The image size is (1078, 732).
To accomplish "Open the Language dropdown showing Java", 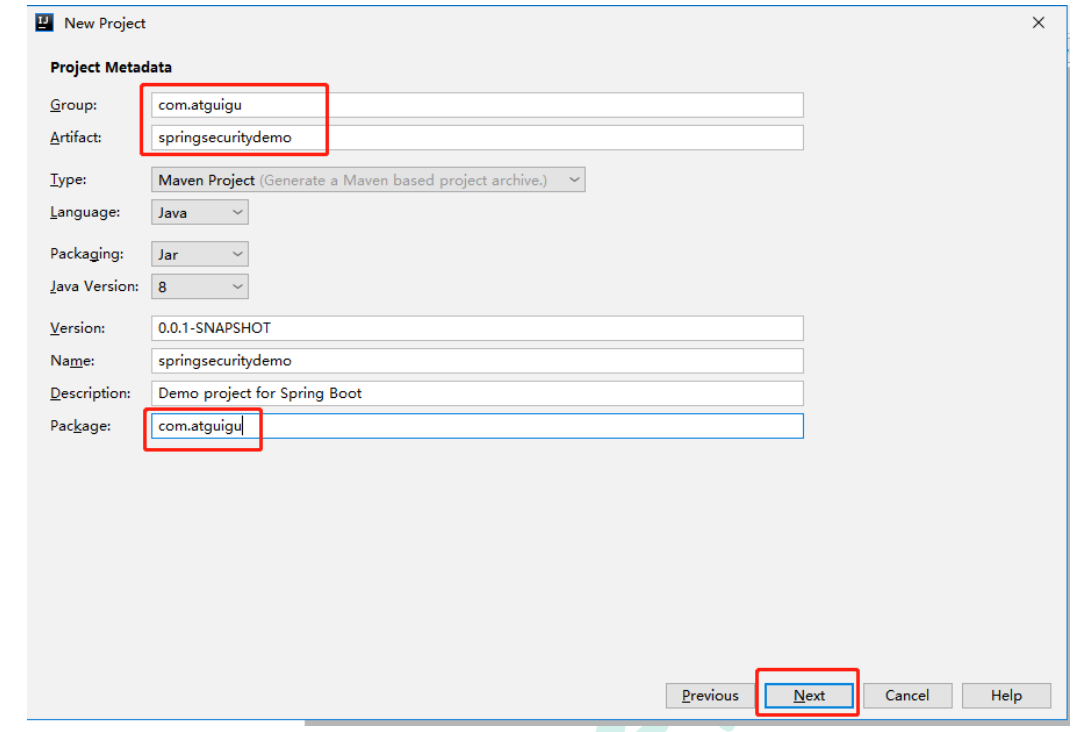I will 199,212.
